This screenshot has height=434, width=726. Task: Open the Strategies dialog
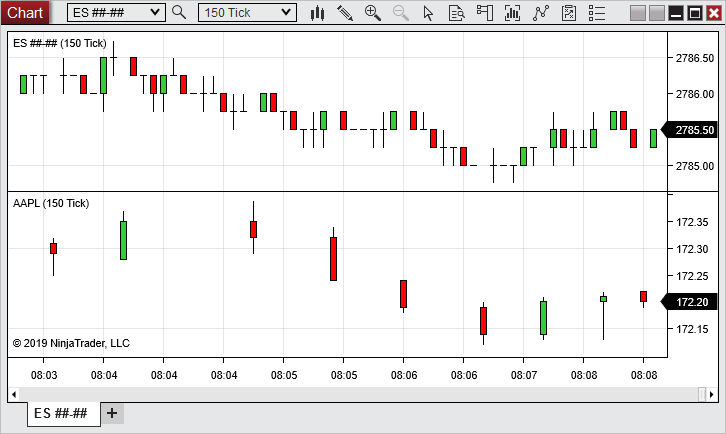tap(569, 13)
